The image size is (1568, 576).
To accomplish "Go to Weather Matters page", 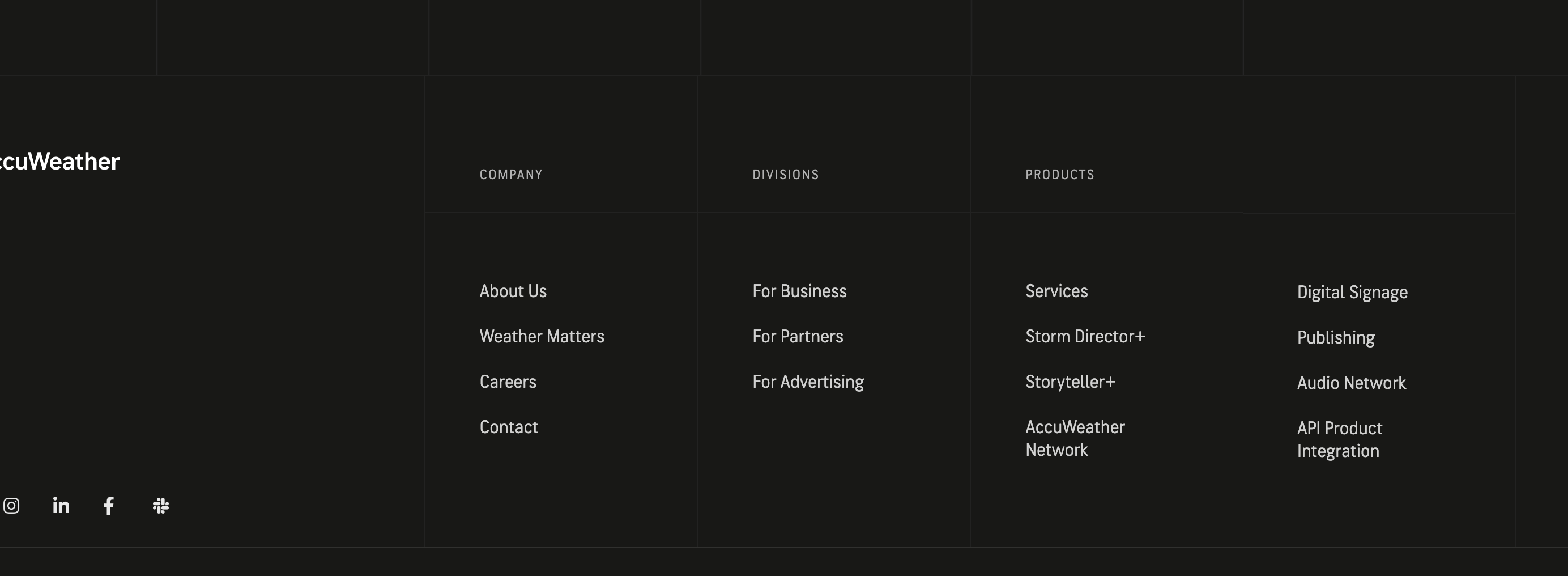I will click(542, 336).
